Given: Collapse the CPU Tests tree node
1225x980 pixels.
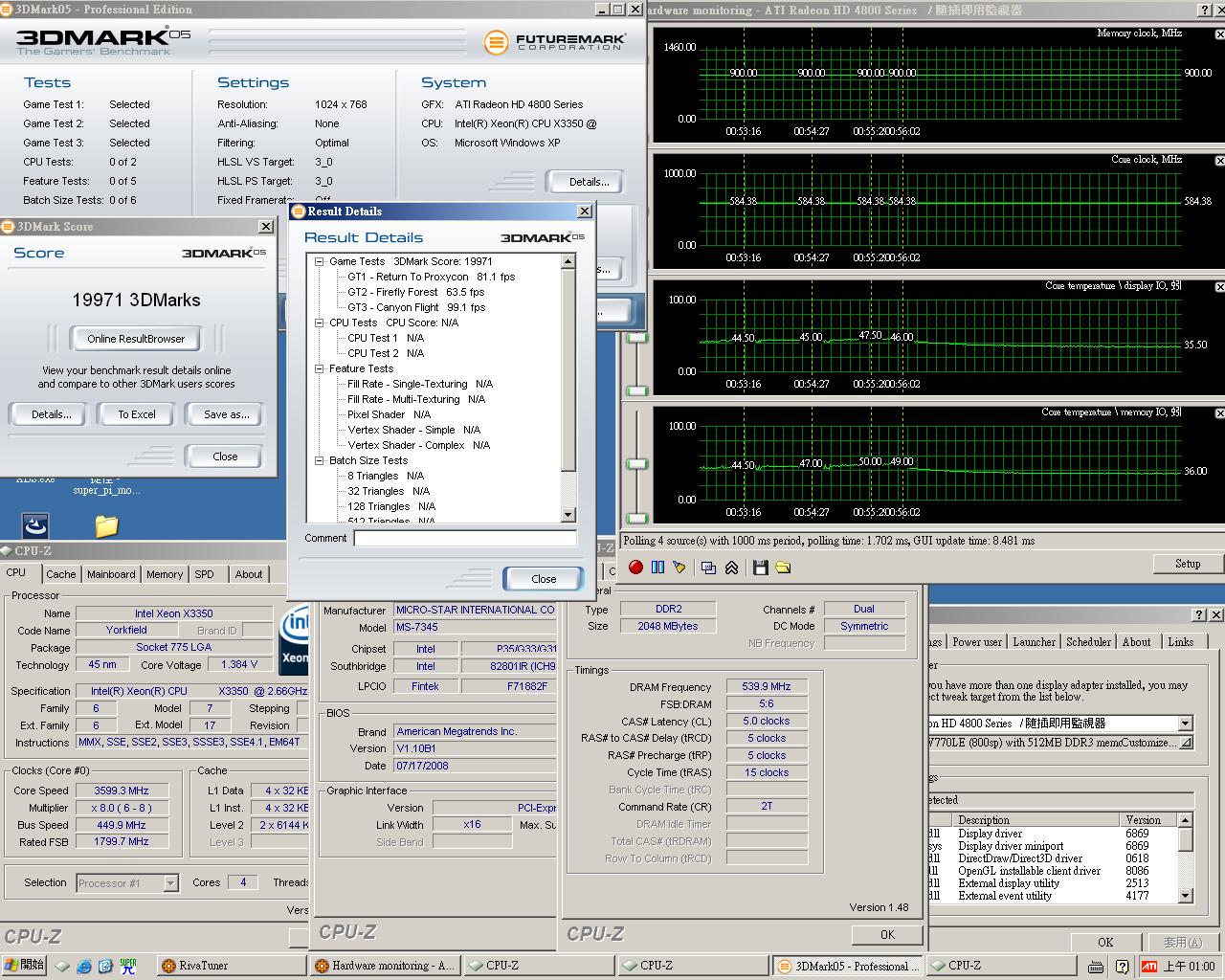Looking at the screenshot, I should click(x=320, y=323).
